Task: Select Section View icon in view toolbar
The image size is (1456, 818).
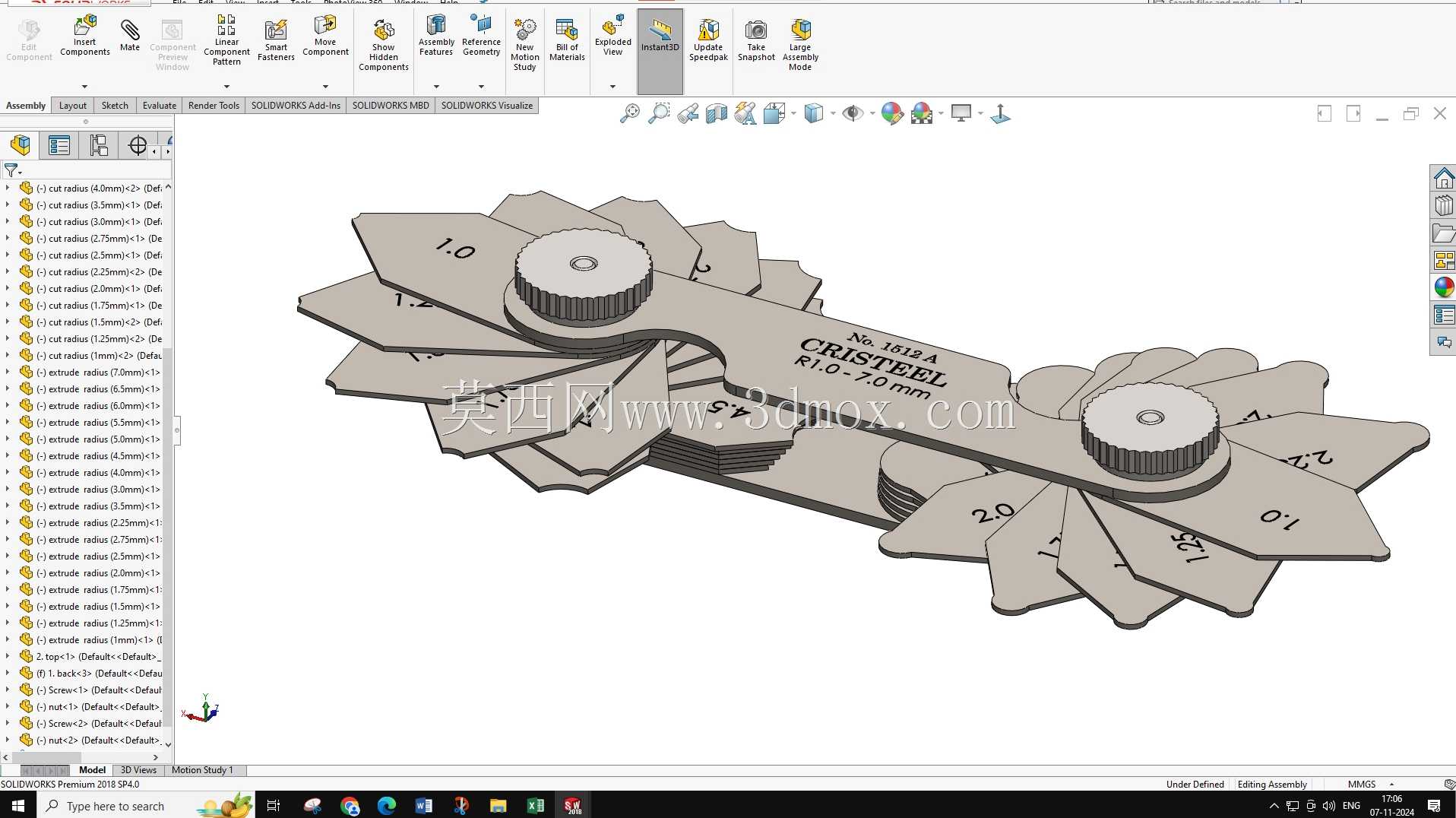Action: pyautogui.click(x=717, y=114)
